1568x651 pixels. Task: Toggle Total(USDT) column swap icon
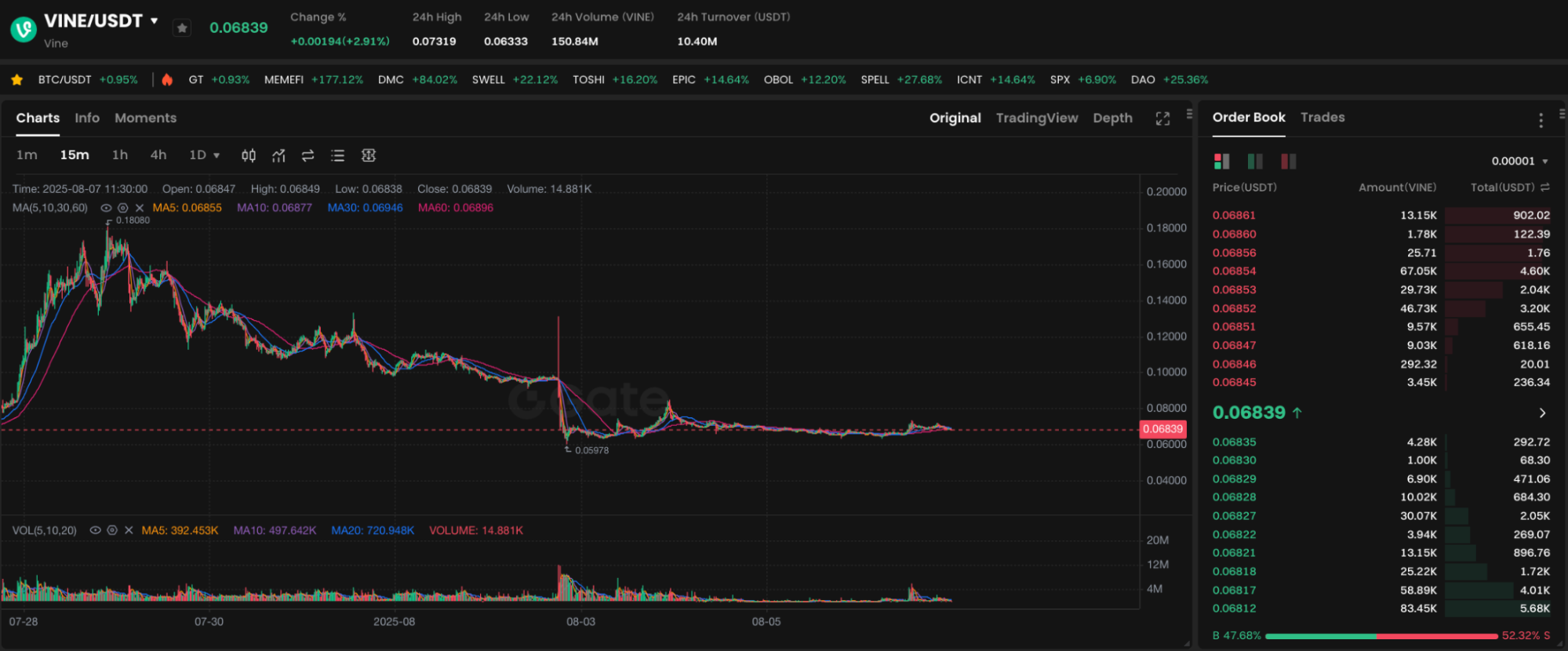(x=1544, y=187)
